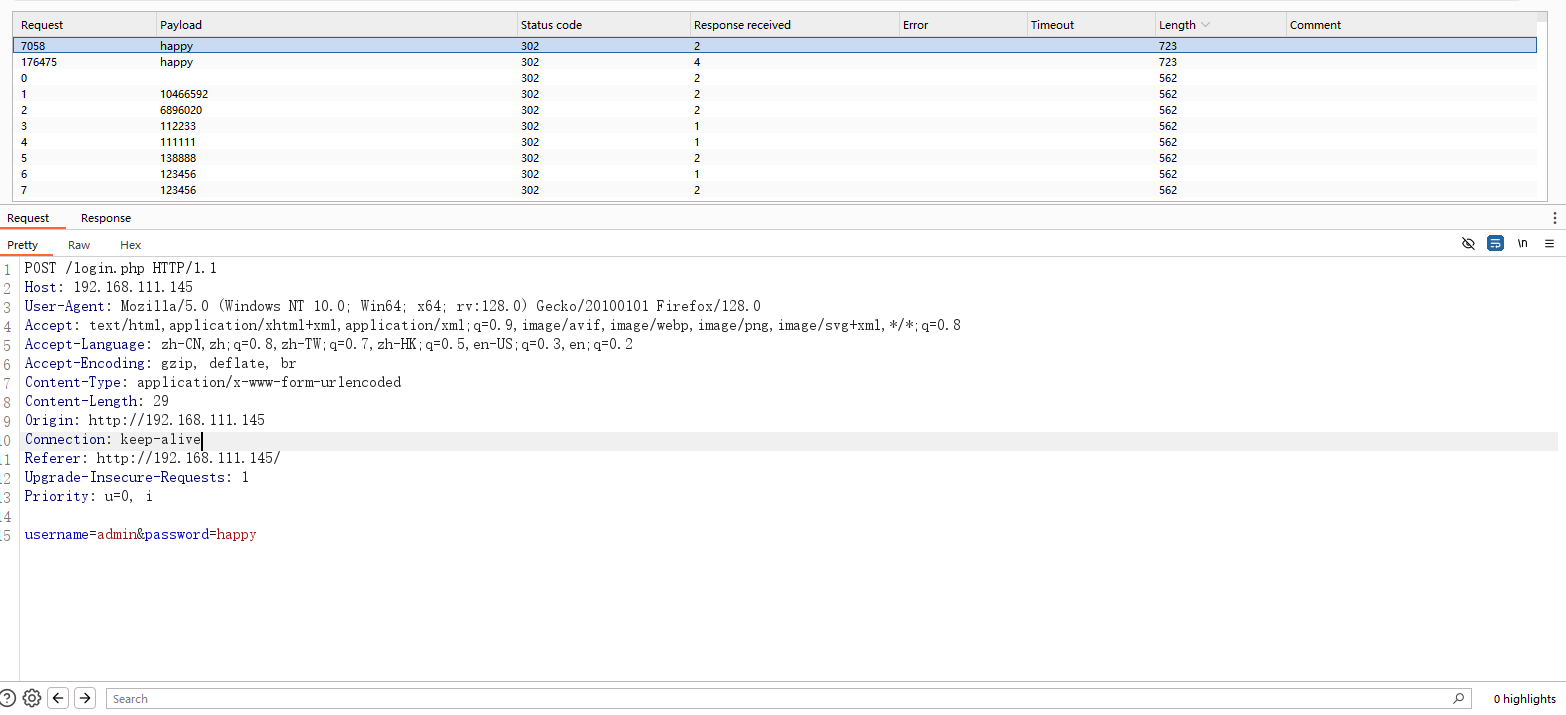The image size is (1566, 715).
Task: Open the search help question mark icon
Action: (8, 698)
